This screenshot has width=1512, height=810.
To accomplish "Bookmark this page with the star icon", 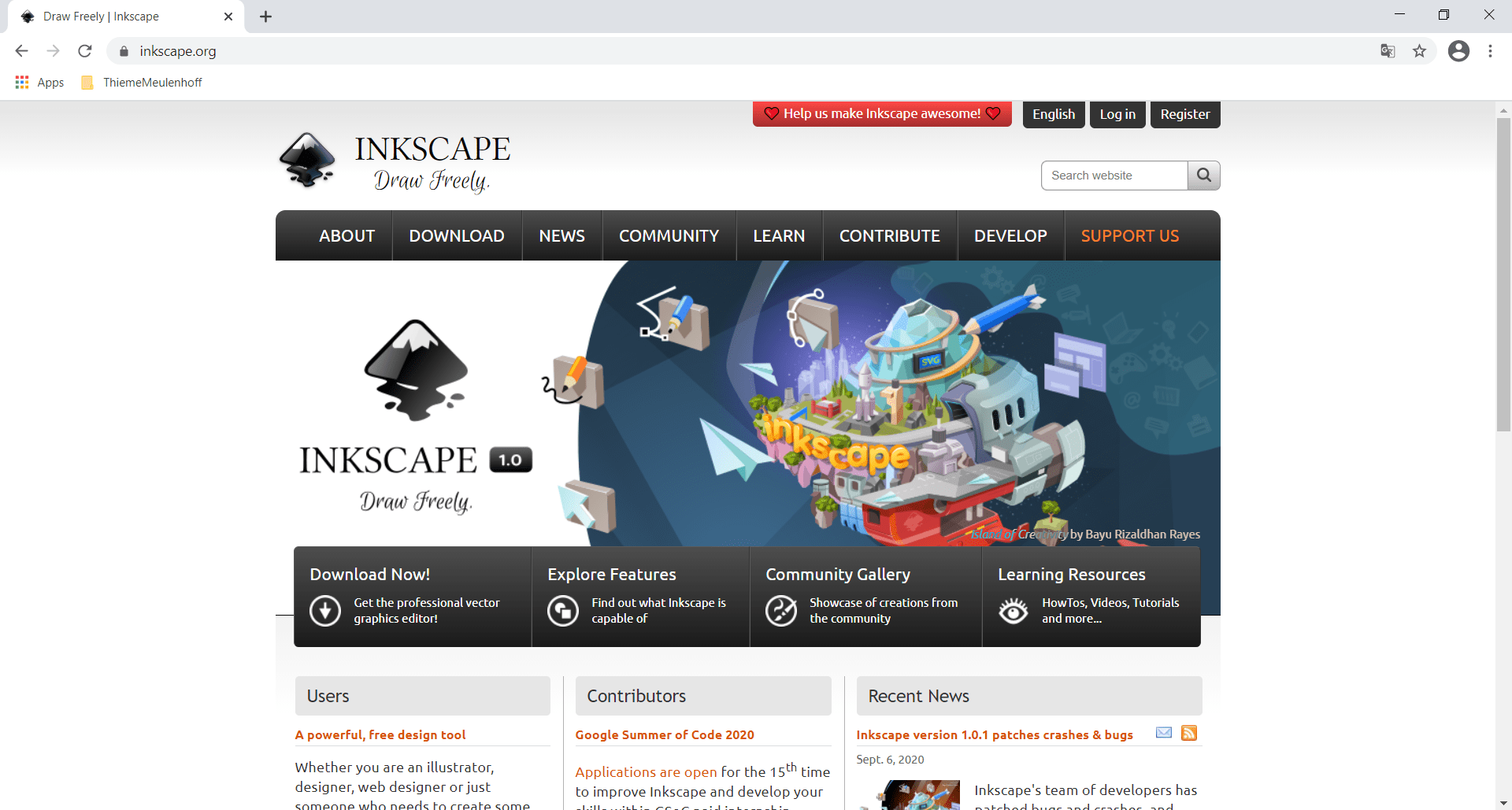I will pos(1419,51).
